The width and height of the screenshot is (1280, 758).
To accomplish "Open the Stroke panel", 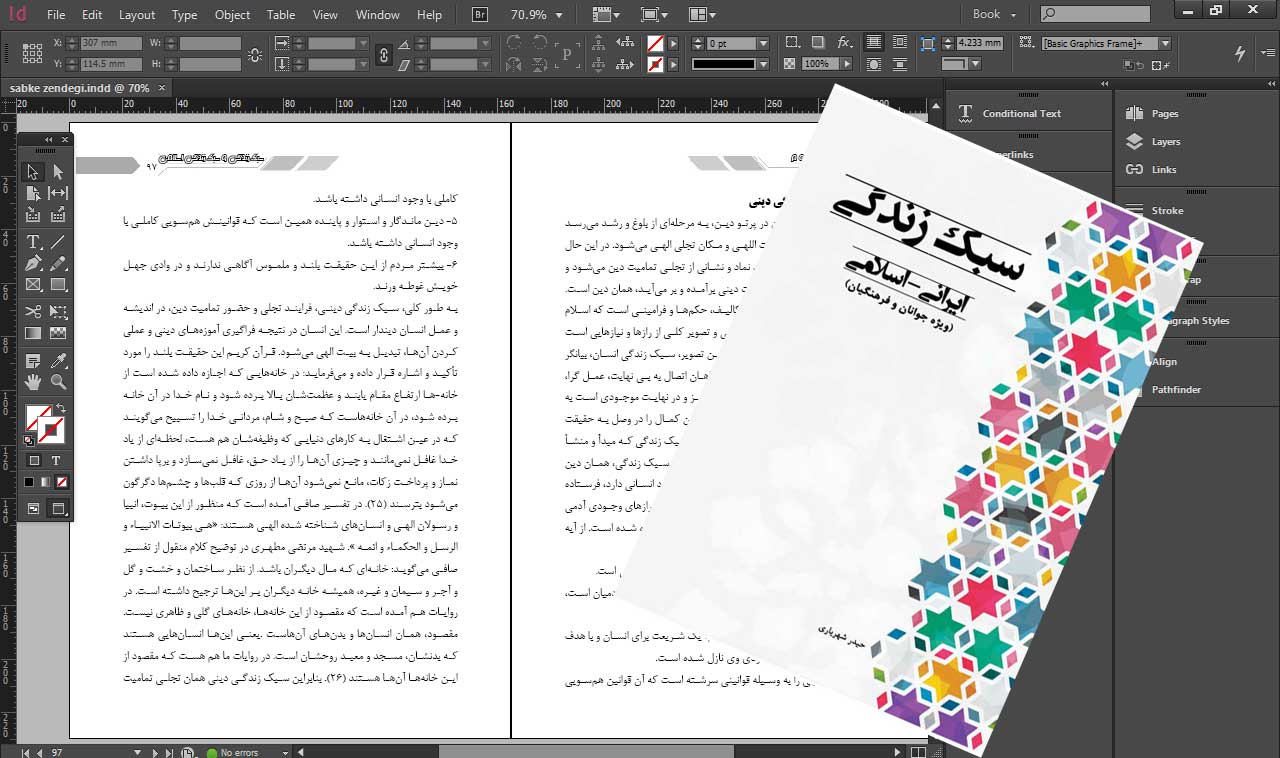I will 1166,210.
